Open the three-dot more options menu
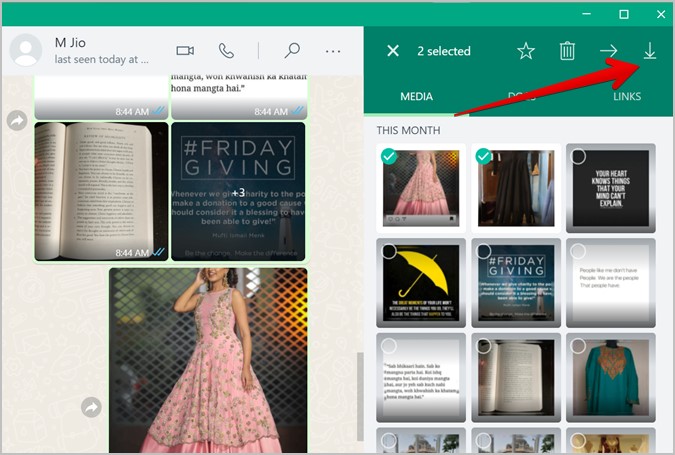The image size is (675, 455). tap(333, 51)
